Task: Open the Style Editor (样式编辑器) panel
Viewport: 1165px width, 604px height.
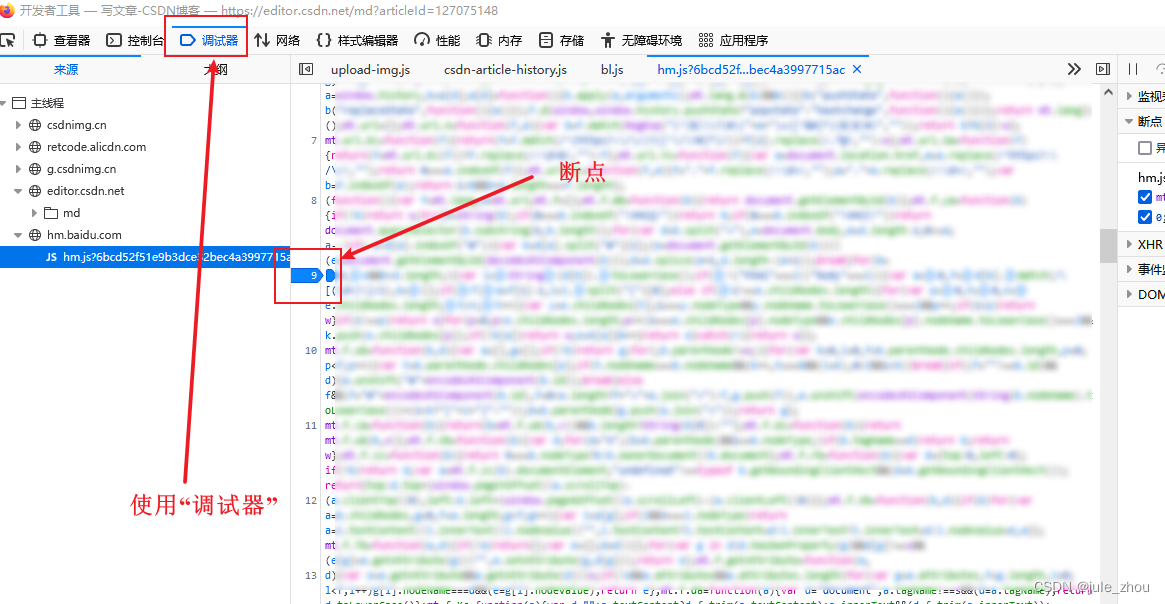Action: tap(357, 40)
